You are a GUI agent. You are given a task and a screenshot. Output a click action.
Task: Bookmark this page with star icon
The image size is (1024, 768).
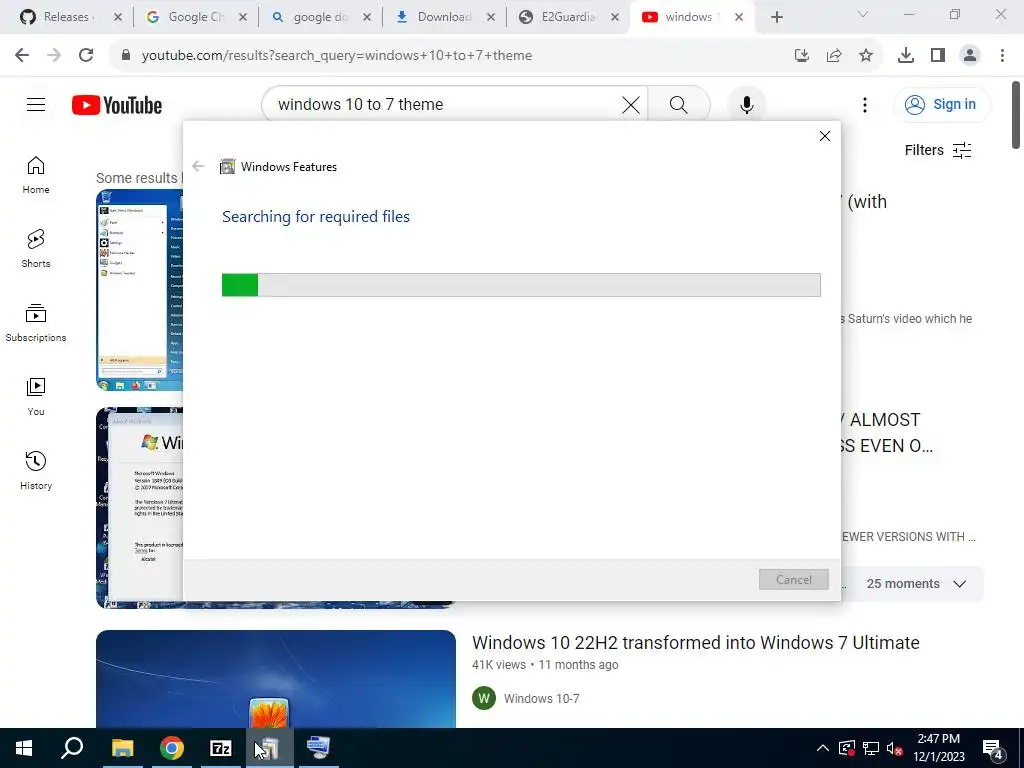866,55
